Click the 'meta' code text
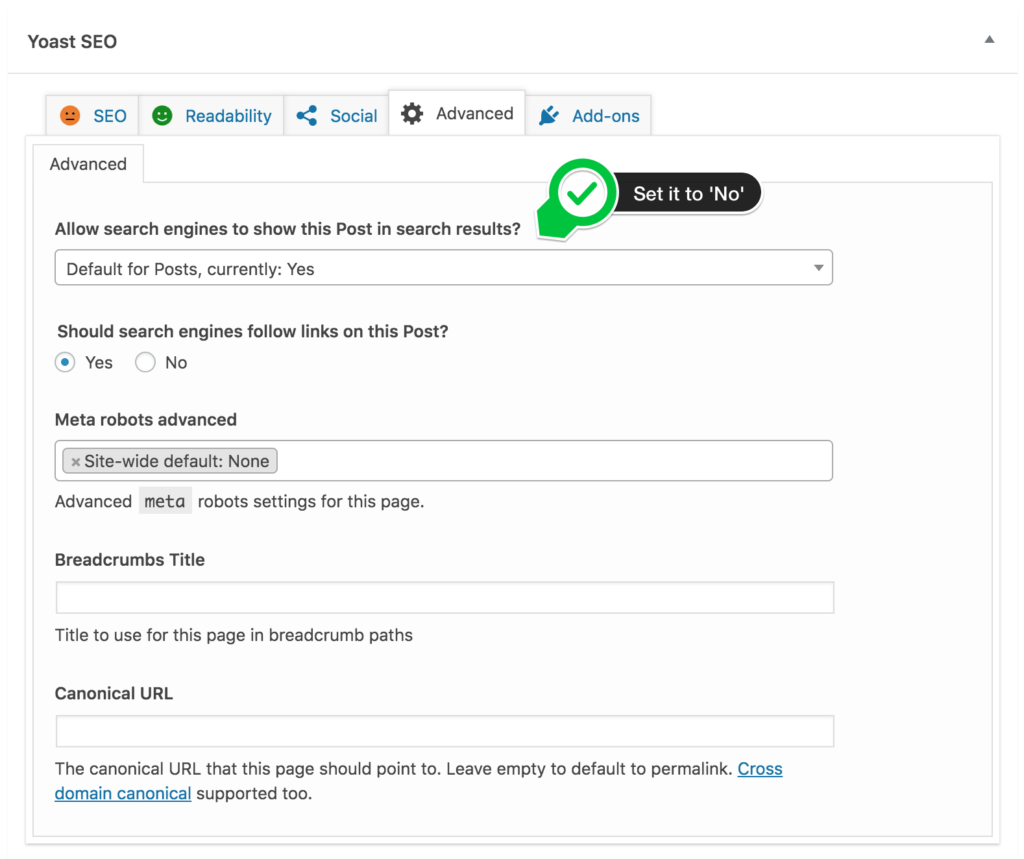This screenshot has height=859, width=1024. 165,501
